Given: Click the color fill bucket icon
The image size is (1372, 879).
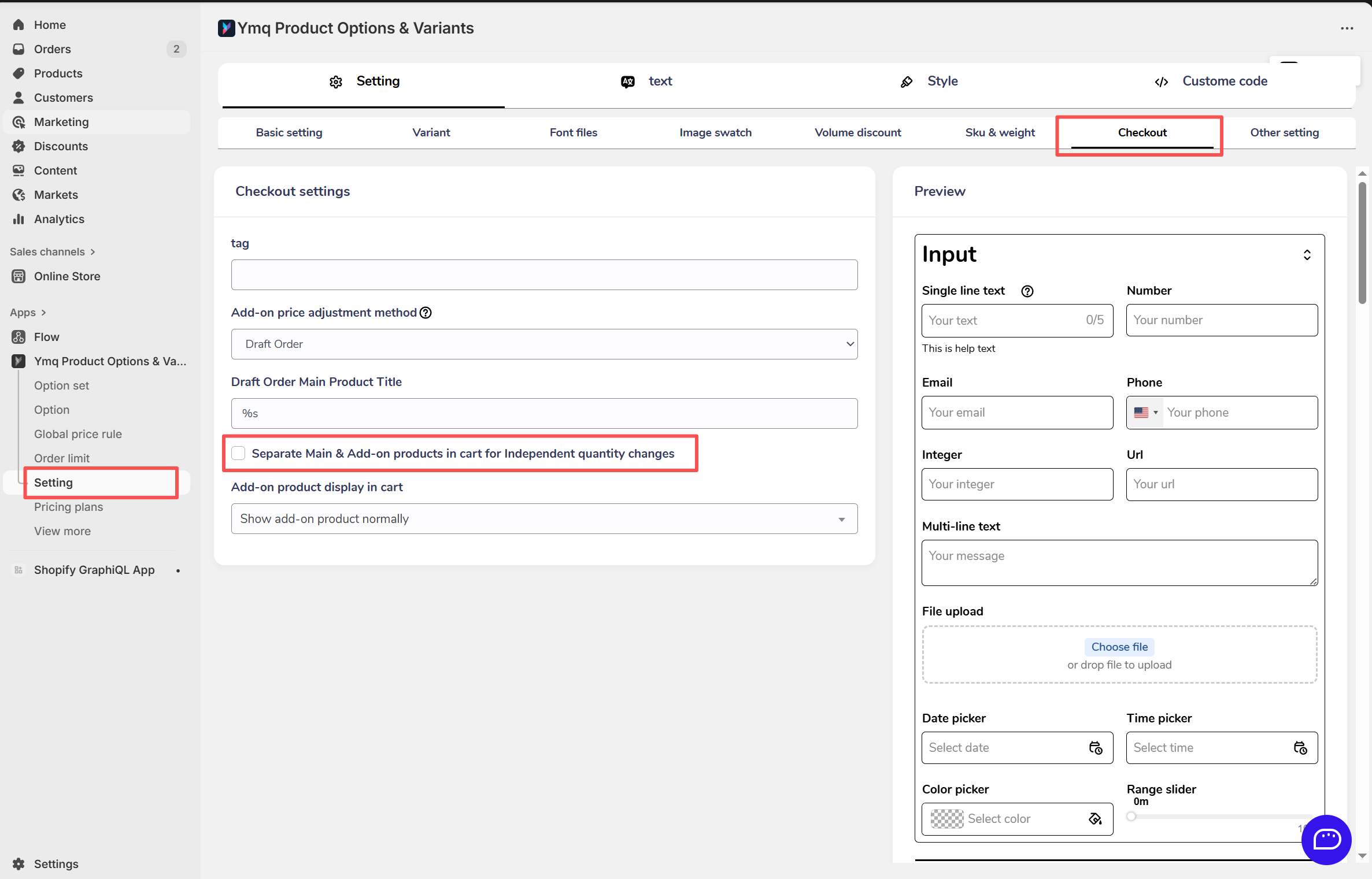Looking at the screenshot, I should tap(1095, 819).
